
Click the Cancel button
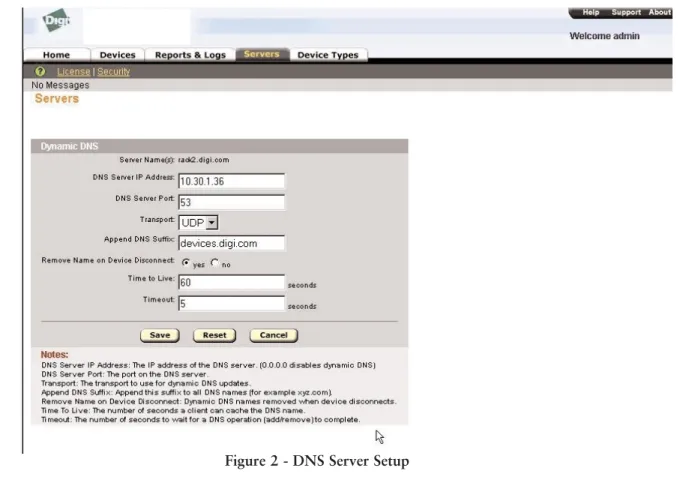coord(274,335)
